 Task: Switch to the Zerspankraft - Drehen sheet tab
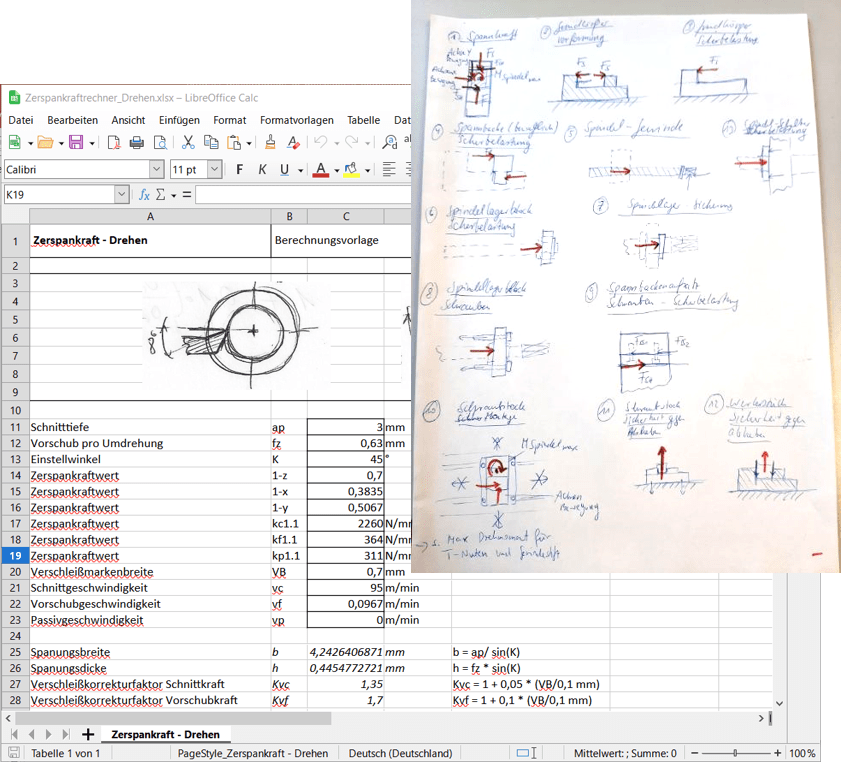coord(165,735)
